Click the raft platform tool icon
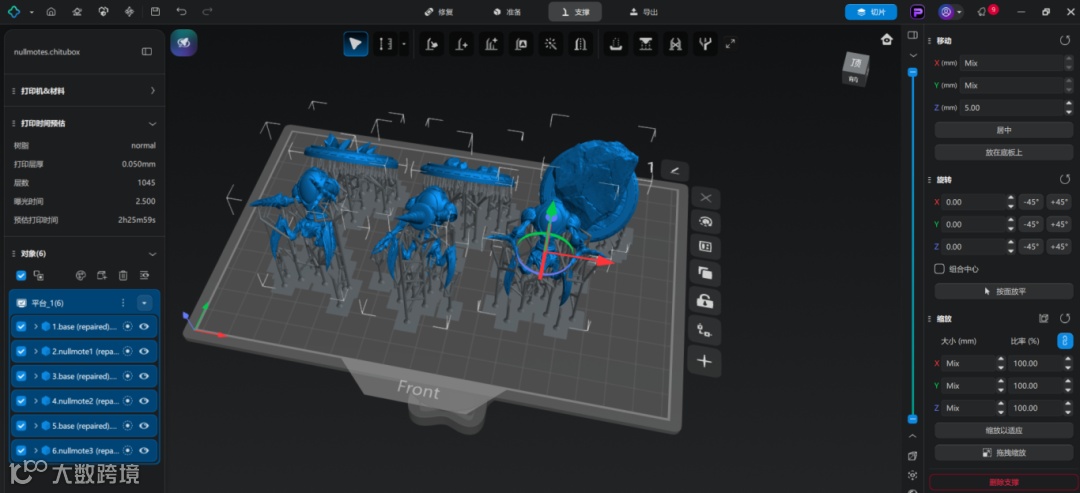 coord(616,44)
